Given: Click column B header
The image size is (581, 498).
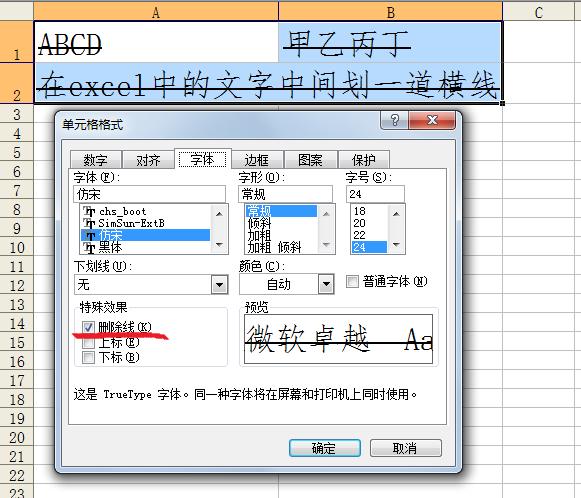Looking at the screenshot, I should click(x=390, y=13).
